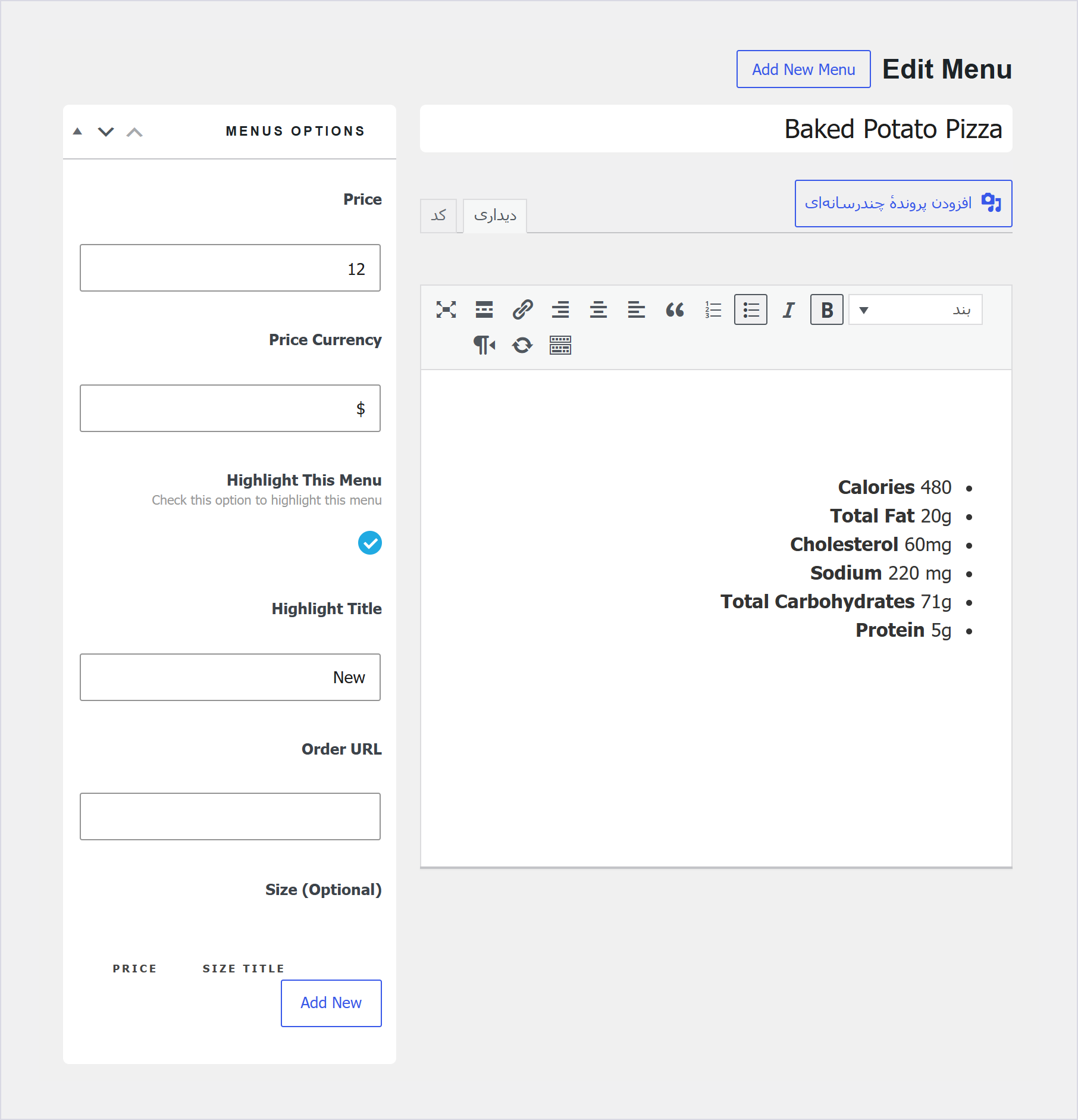
Task: Move Menus Options panel up
Action: pyautogui.click(x=134, y=132)
